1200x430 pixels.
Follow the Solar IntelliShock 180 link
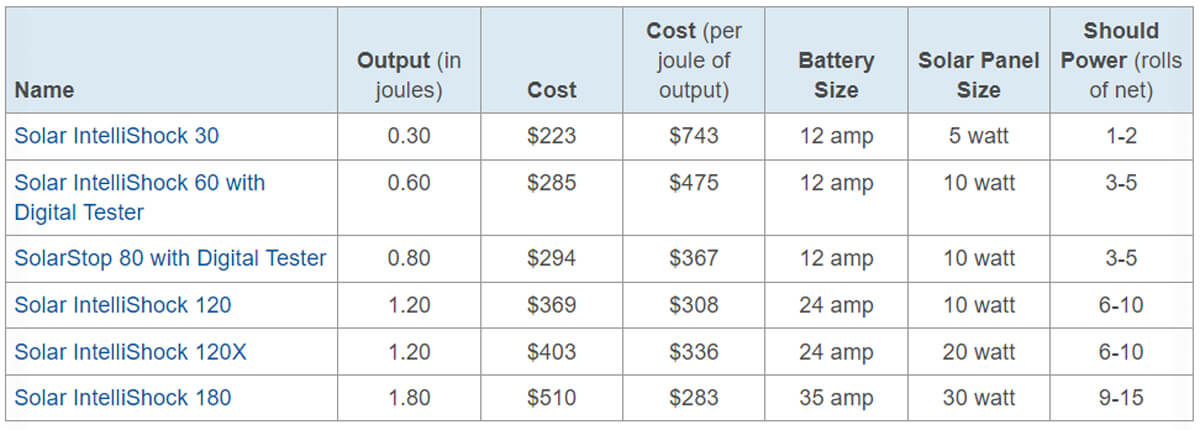[x=122, y=398]
